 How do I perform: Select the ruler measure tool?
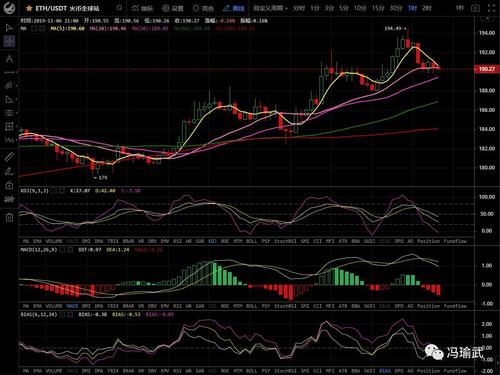coord(9,157)
